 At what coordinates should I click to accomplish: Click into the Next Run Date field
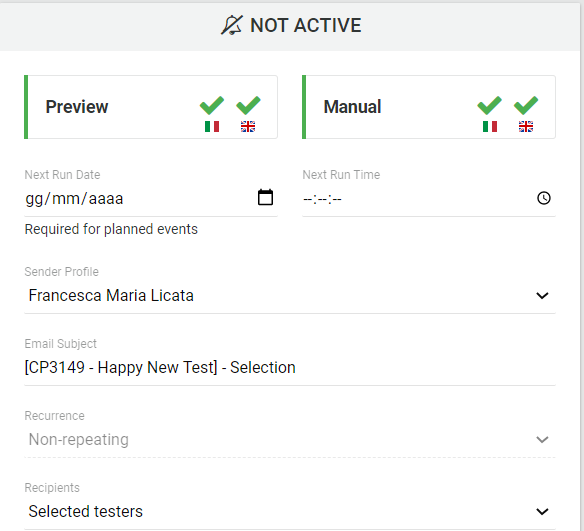151,198
